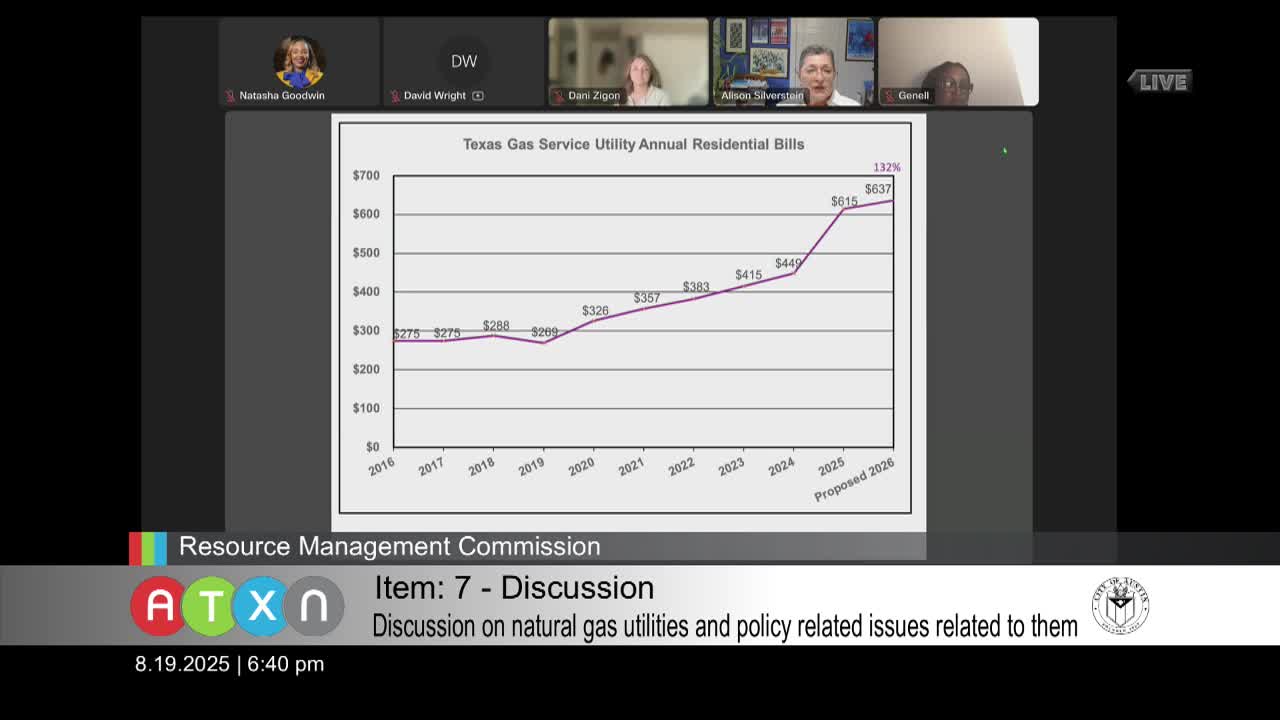Click the $383 data label
The height and width of the screenshot is (720, 1280).
(x=696, y=287)
